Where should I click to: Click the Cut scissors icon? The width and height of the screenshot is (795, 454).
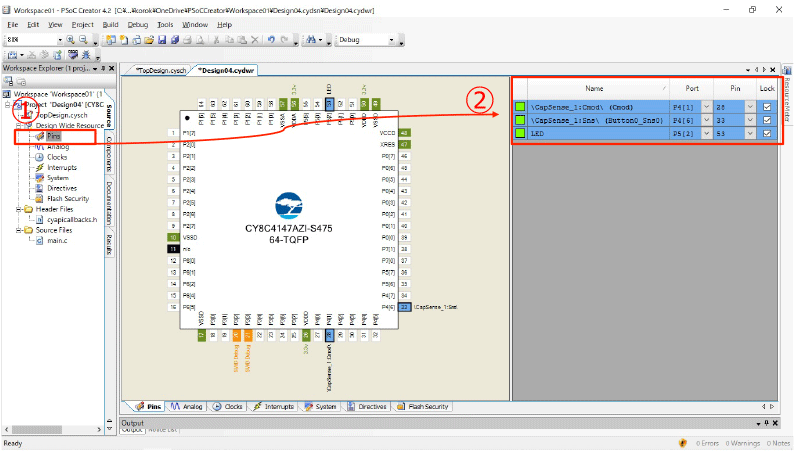click(216, 40)
